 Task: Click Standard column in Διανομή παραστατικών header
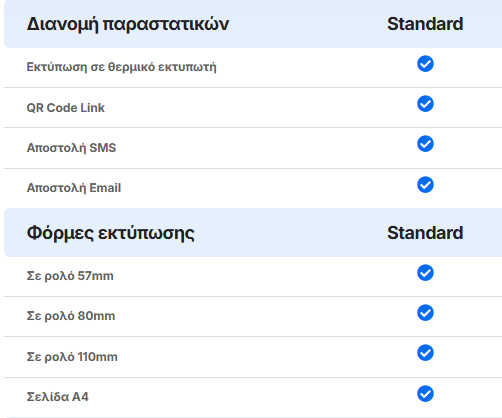point(425,24)
